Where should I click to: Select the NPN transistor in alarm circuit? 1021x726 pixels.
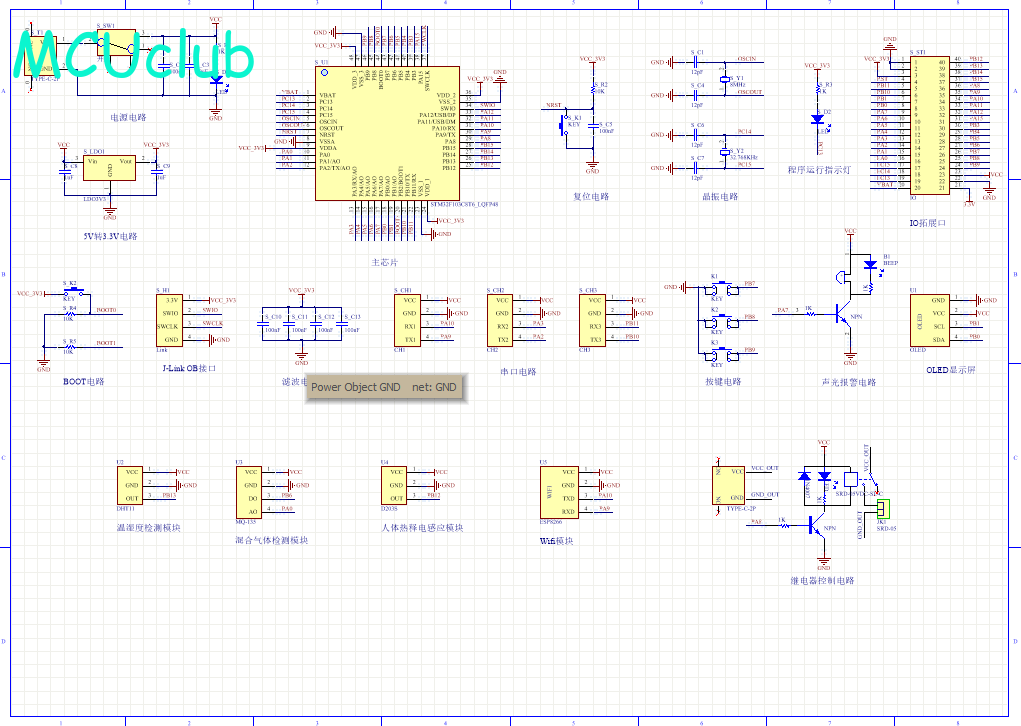pyautogui.click(x=844, y=315)
